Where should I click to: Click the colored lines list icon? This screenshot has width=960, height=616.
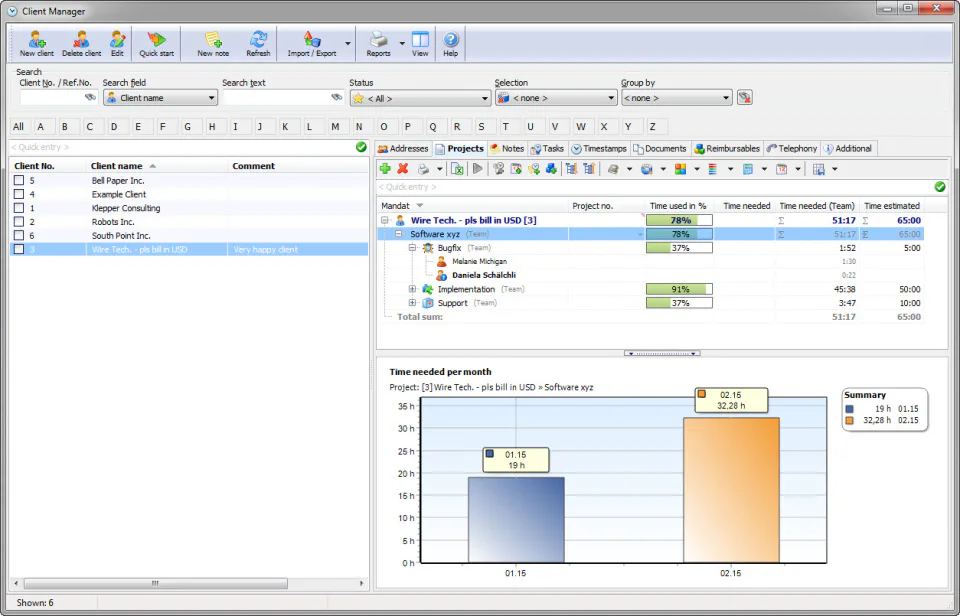[713, 169]
